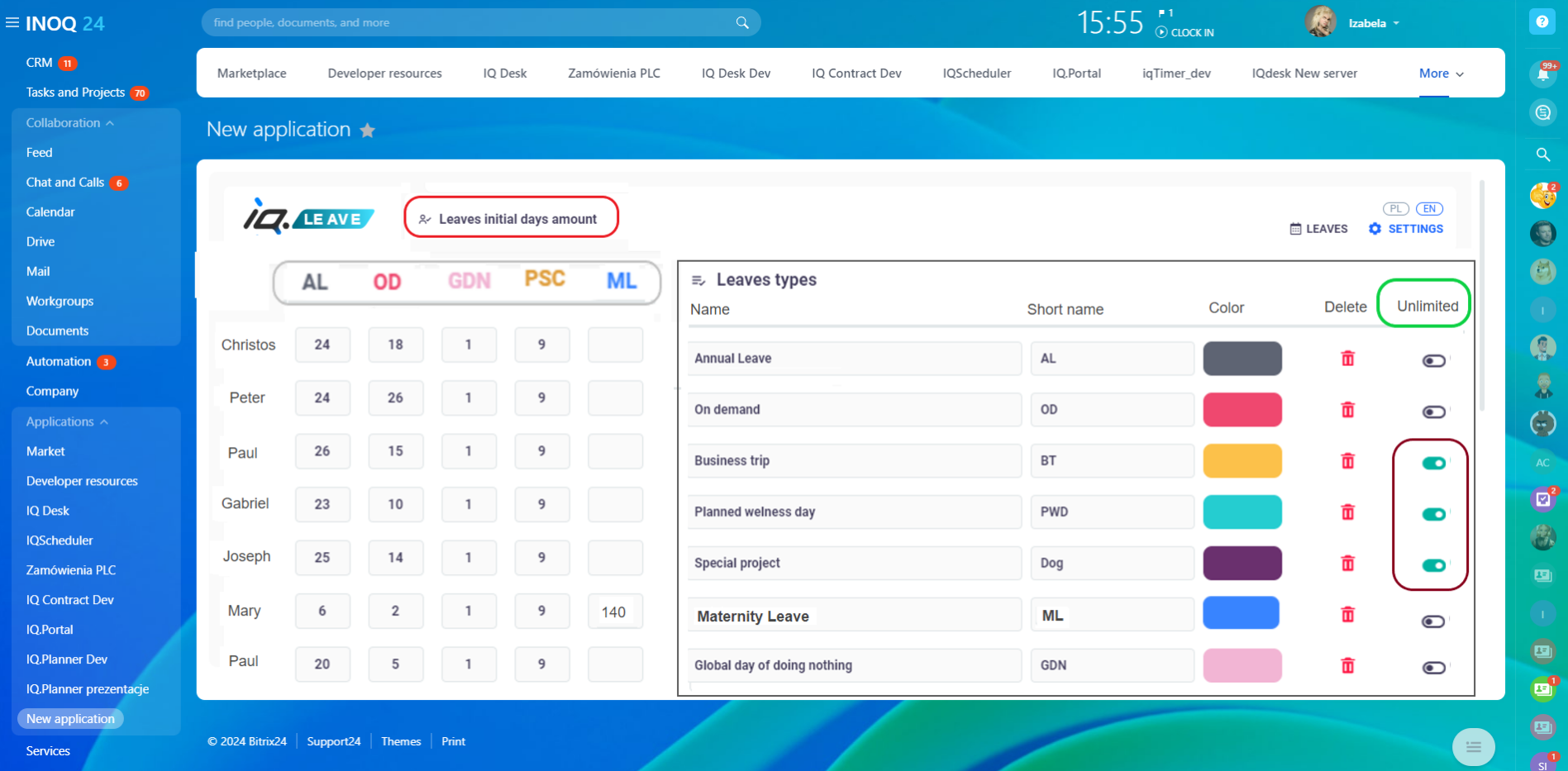Enable Unlimited for Maternity Leave

pos(1433,621)
